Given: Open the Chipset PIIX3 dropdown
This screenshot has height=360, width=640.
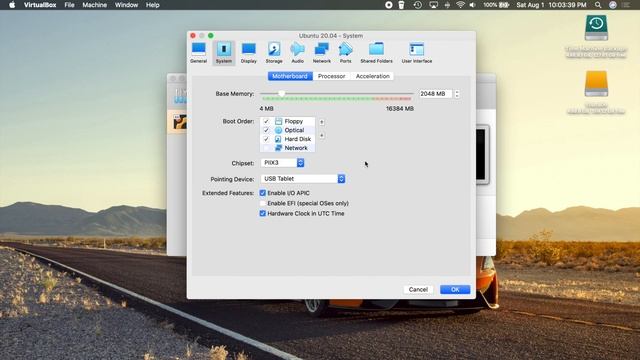Looking at the screenshot, I should [x=282, y=163].
